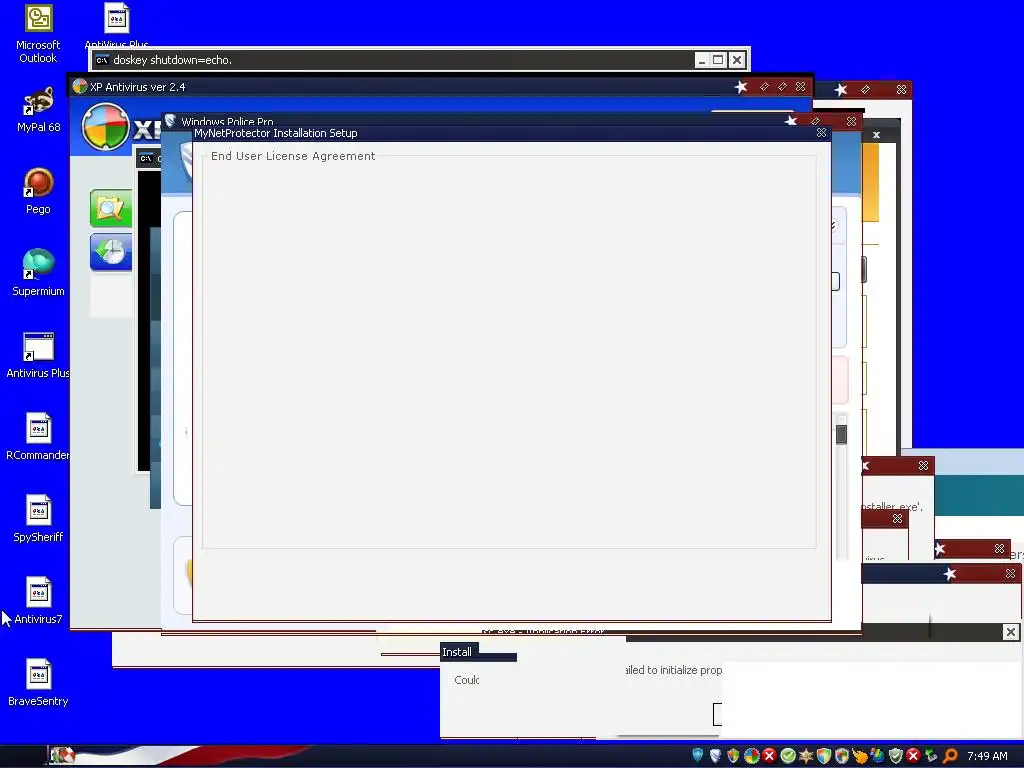Image resolution: width=1024 pixels, height=768 pixels.
Task: Open the green circle checkmark tray icon
Action: [x=788, y=756]
